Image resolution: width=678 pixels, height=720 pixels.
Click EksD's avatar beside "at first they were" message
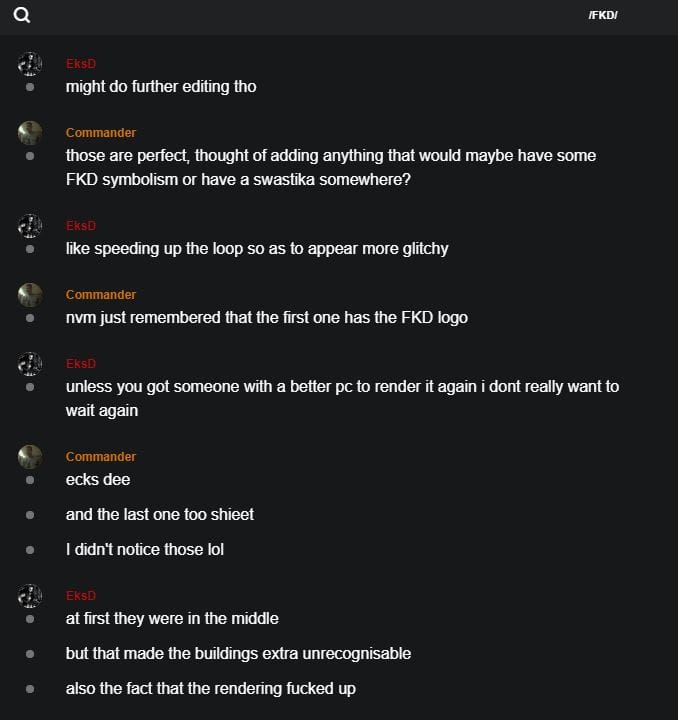(30, 596)
